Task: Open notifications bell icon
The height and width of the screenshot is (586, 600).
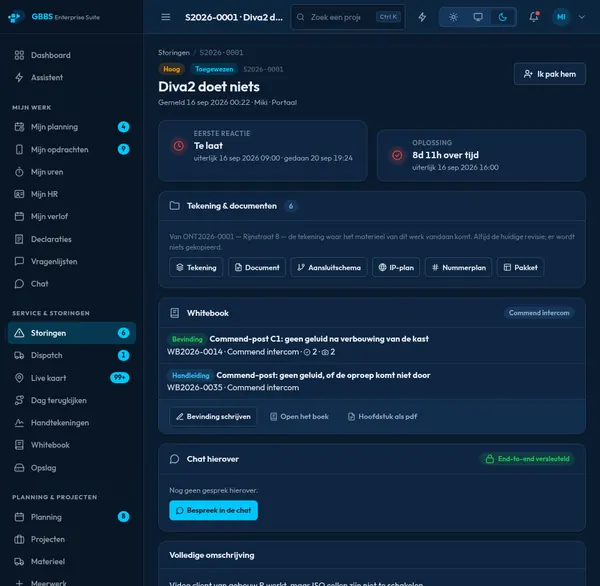Action: click(x=534, y=17)
